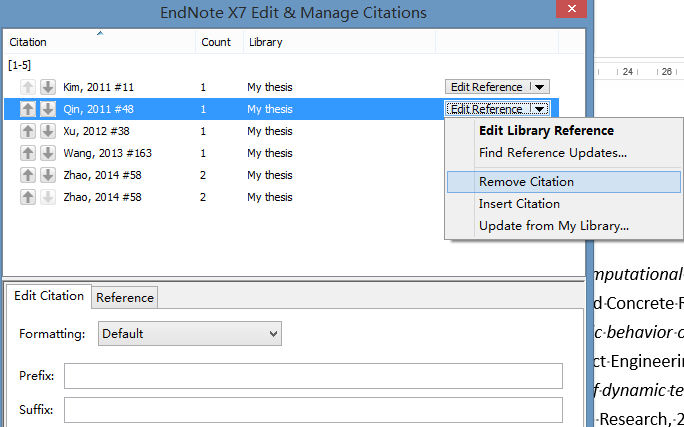The image size is (684, 427).
Task: Sort by the Citation column header
Action: pyautogui.click(x=100, y=42)
